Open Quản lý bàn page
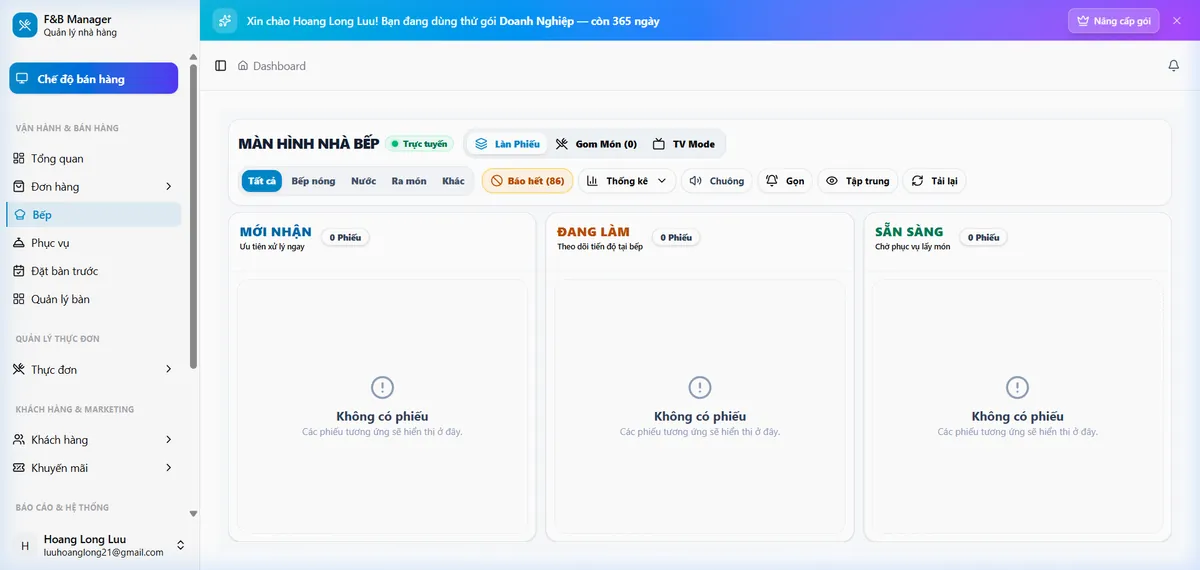Viewport: 1200px width, 570px height. point(95,299)
